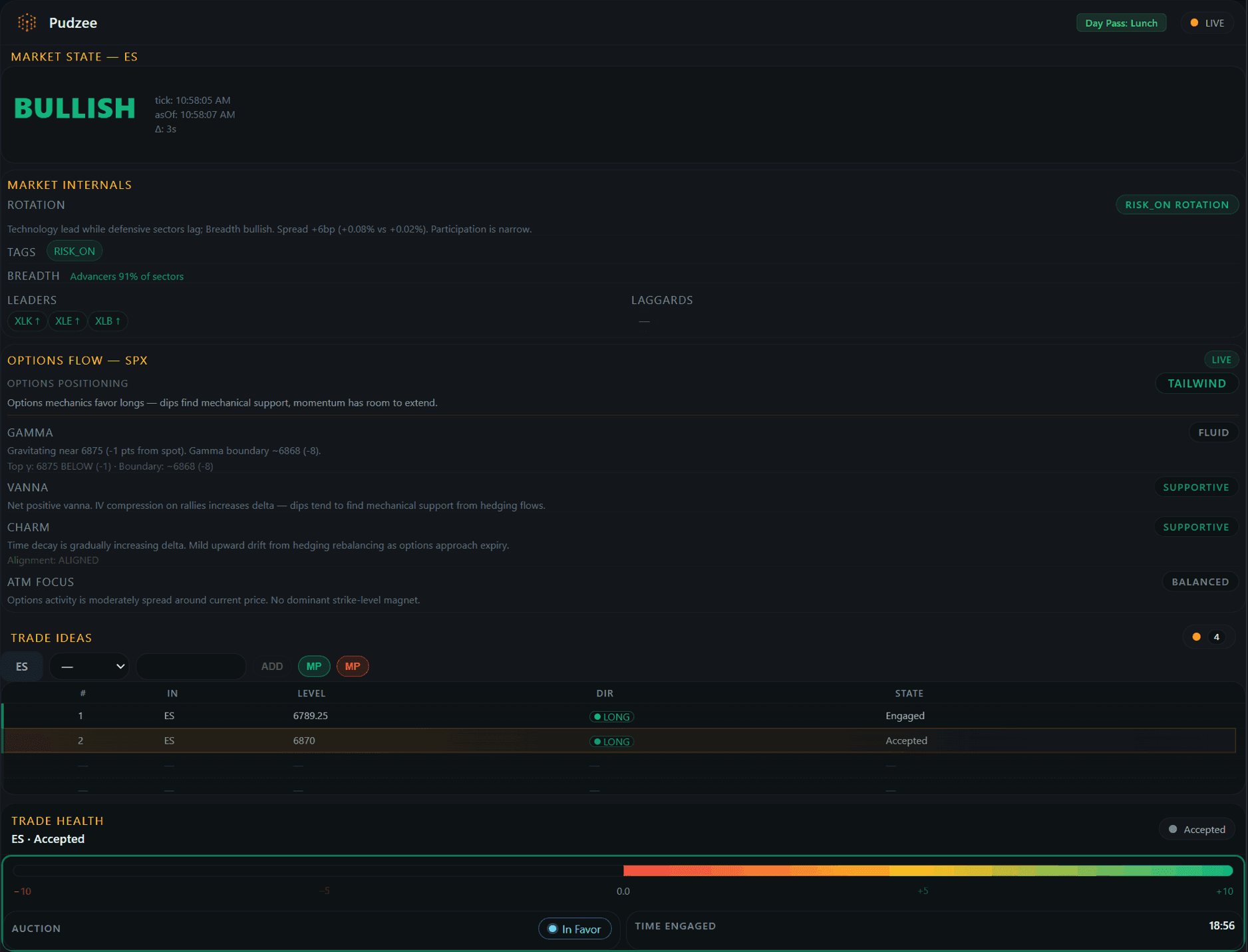
Task: Click the LIVE status indicator top right
Action: 1207,22
